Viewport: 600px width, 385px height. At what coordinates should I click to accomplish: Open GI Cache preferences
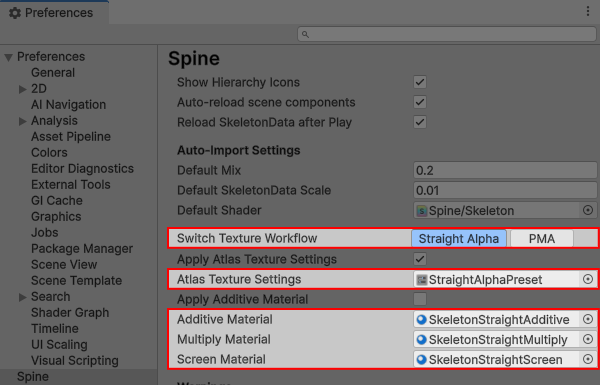tap(57, 201)
